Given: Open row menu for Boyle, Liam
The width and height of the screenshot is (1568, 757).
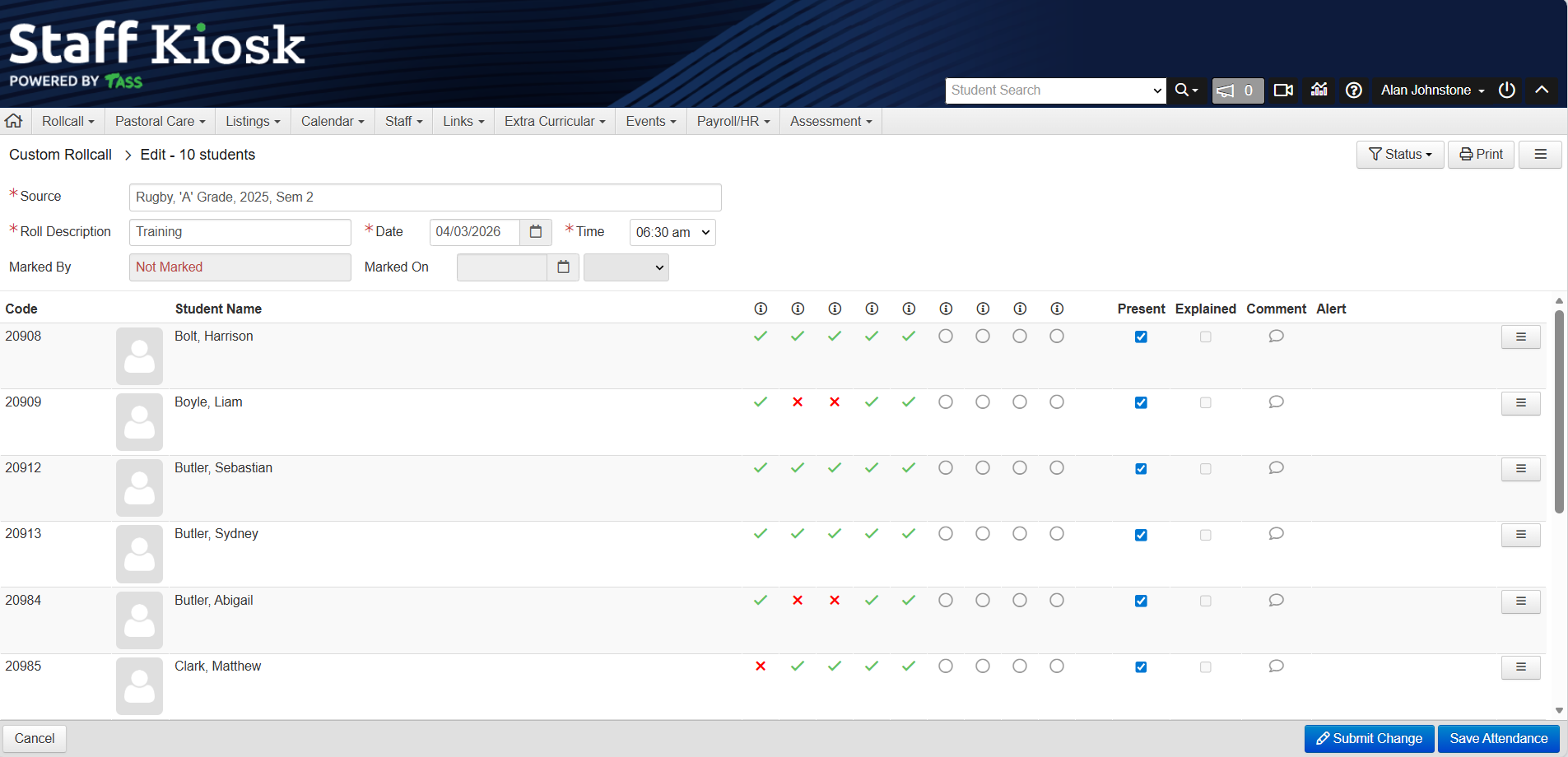Looking at the screenshot, I should (x=1520, y=403).
